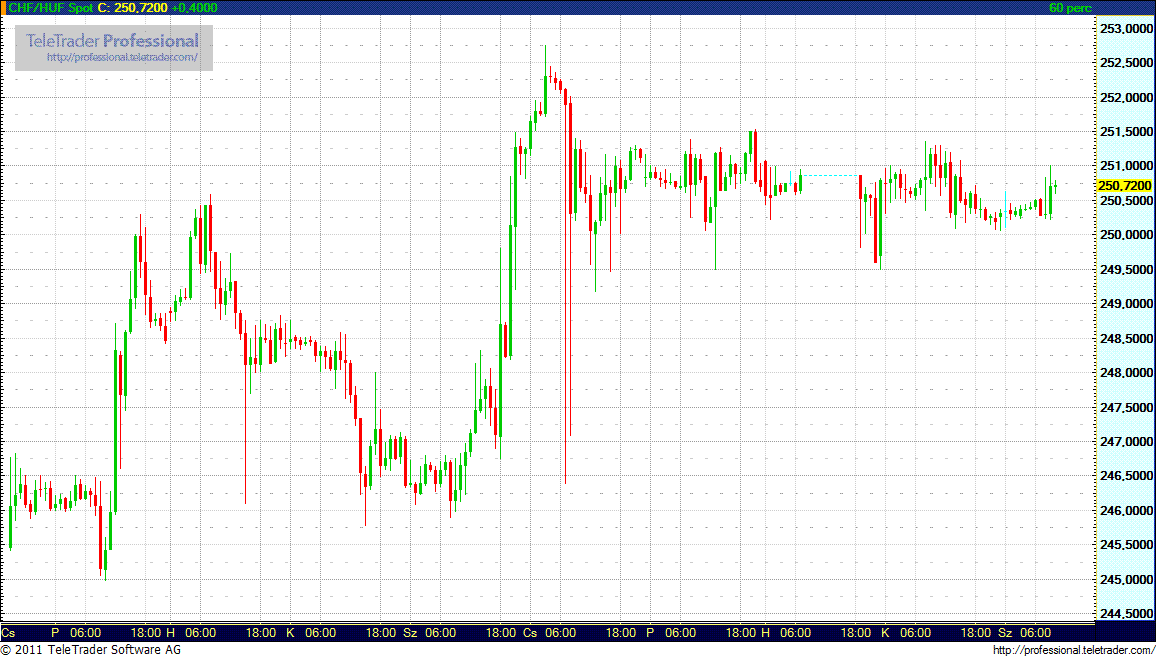This screenshot has width=1156, height=659.
Task: Select the 252,0000 level on price axis
Action: click(1125, 98)
